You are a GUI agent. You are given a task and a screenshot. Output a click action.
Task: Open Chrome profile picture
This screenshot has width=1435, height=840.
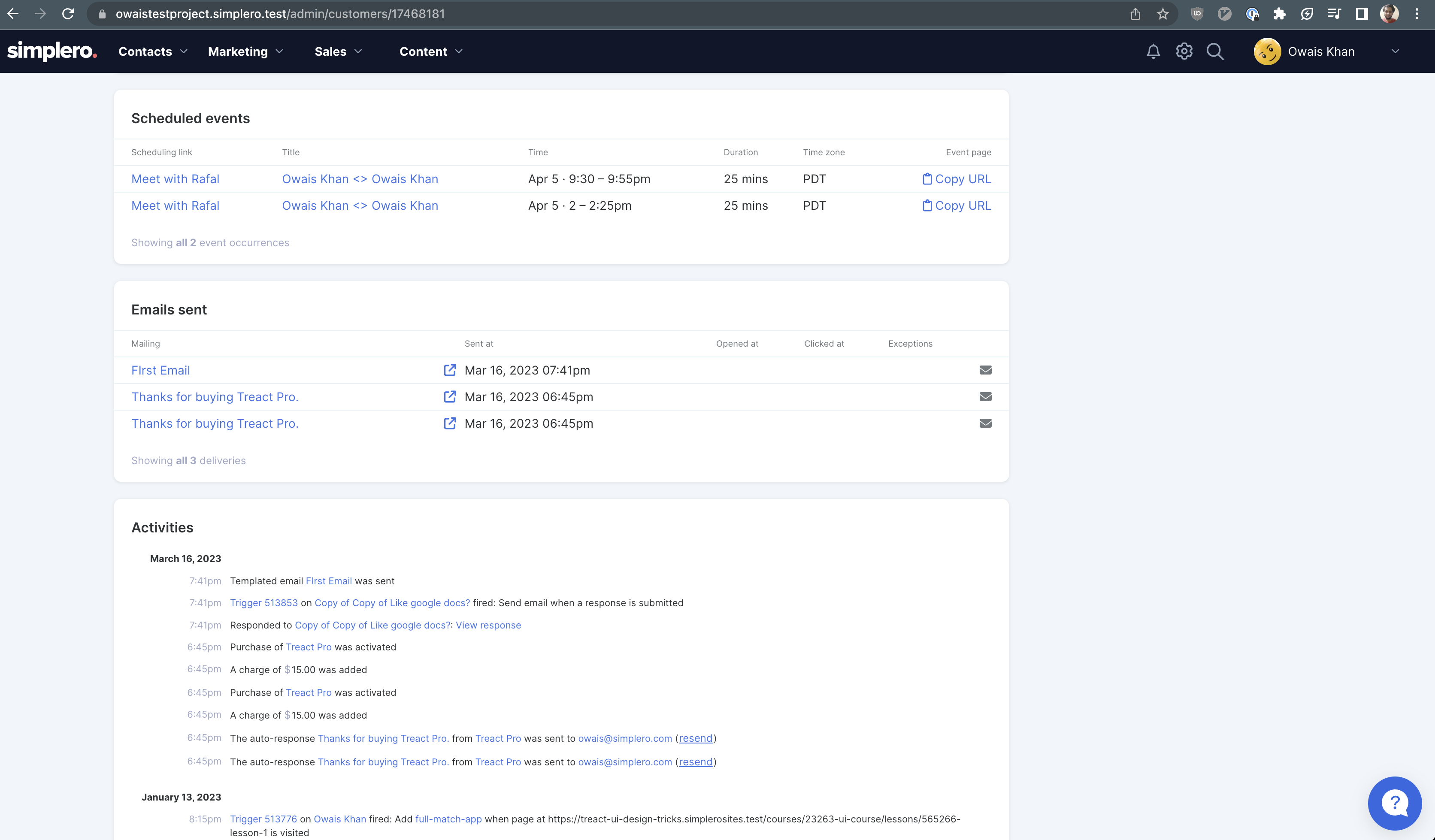tap(1389, 14)
